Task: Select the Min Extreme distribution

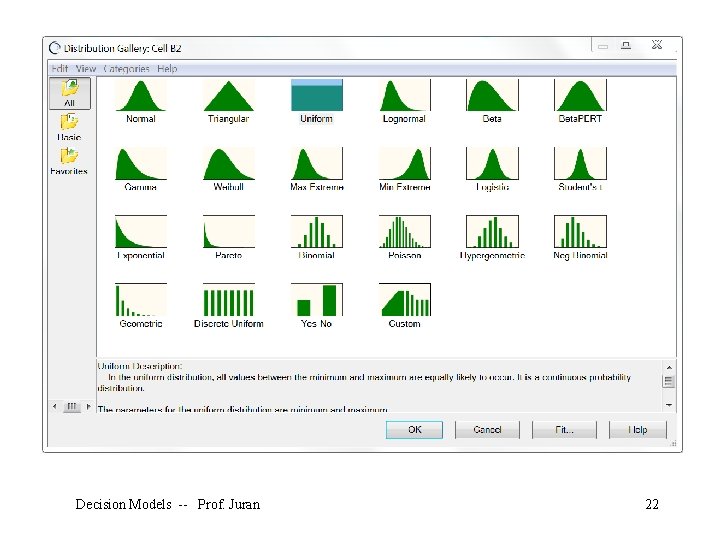Action: pos(405,163)
